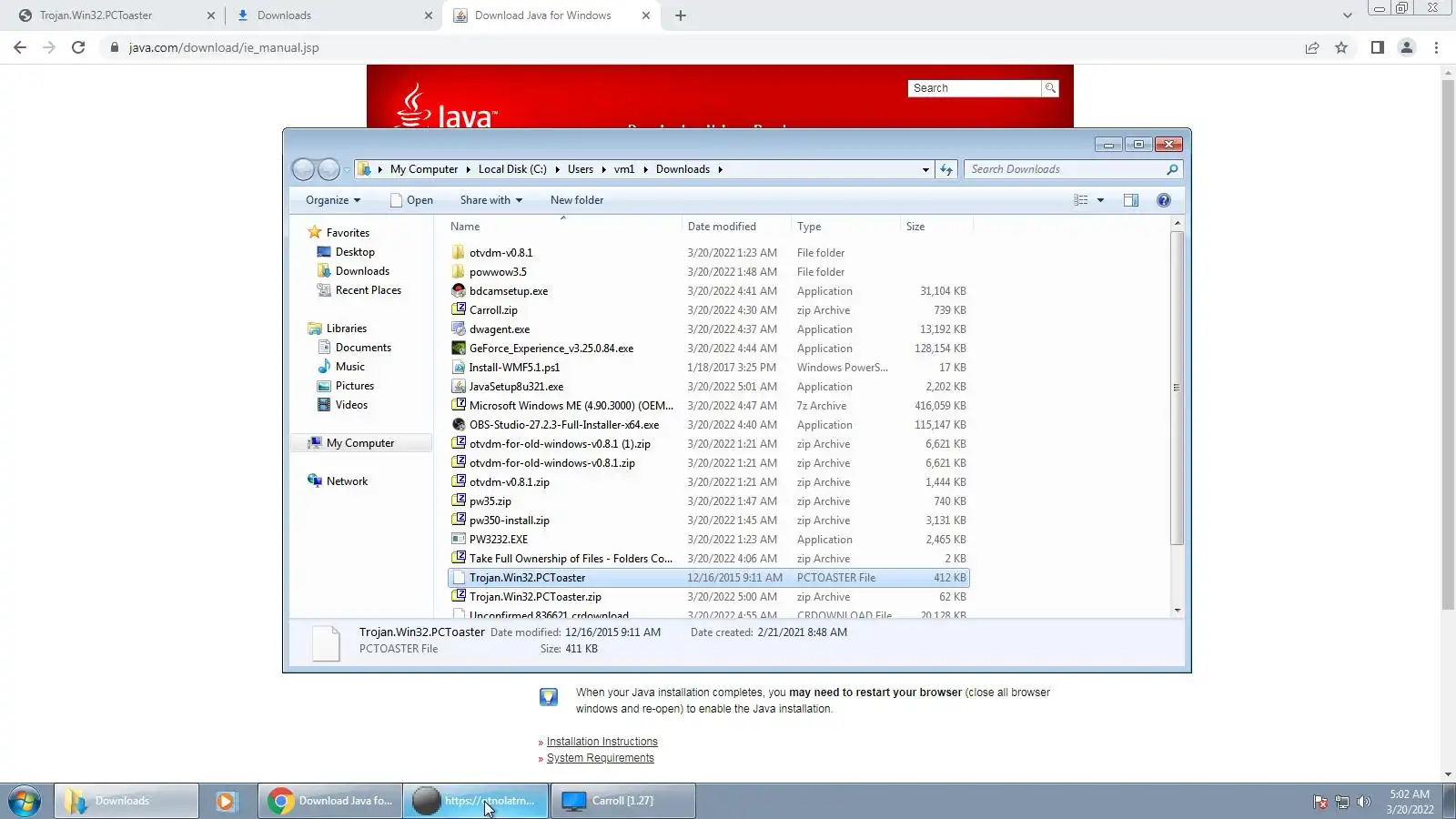
Task: Click the otvdm-v0.8.1 folder icon
Action: [459, 253]
